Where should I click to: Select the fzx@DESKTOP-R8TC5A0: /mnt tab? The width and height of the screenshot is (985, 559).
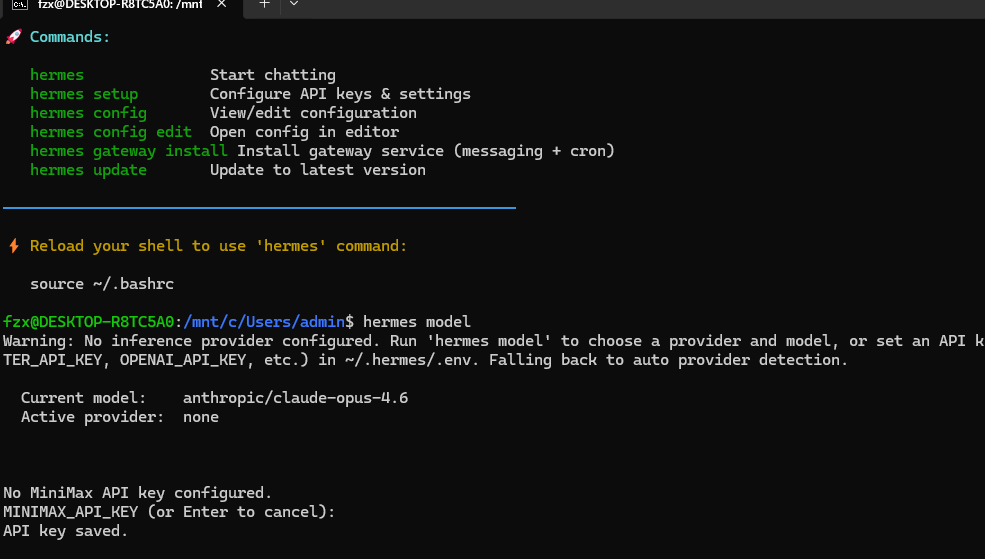click(x=121, y=5)
